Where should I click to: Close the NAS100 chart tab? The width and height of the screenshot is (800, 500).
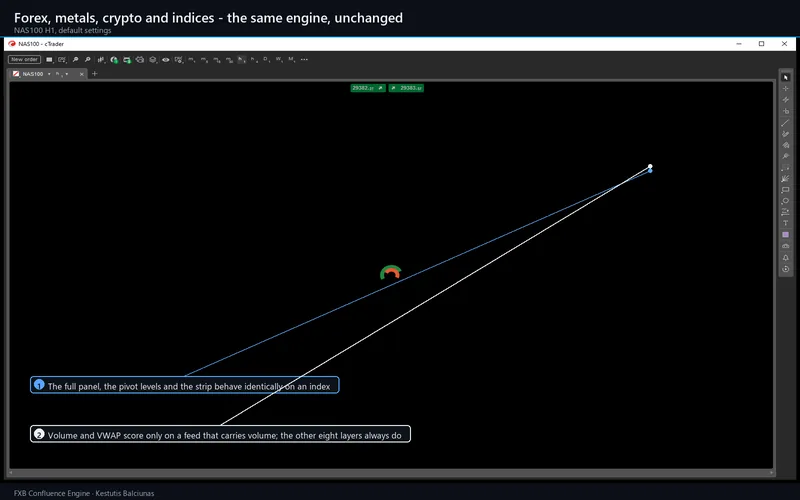[82, 74]
